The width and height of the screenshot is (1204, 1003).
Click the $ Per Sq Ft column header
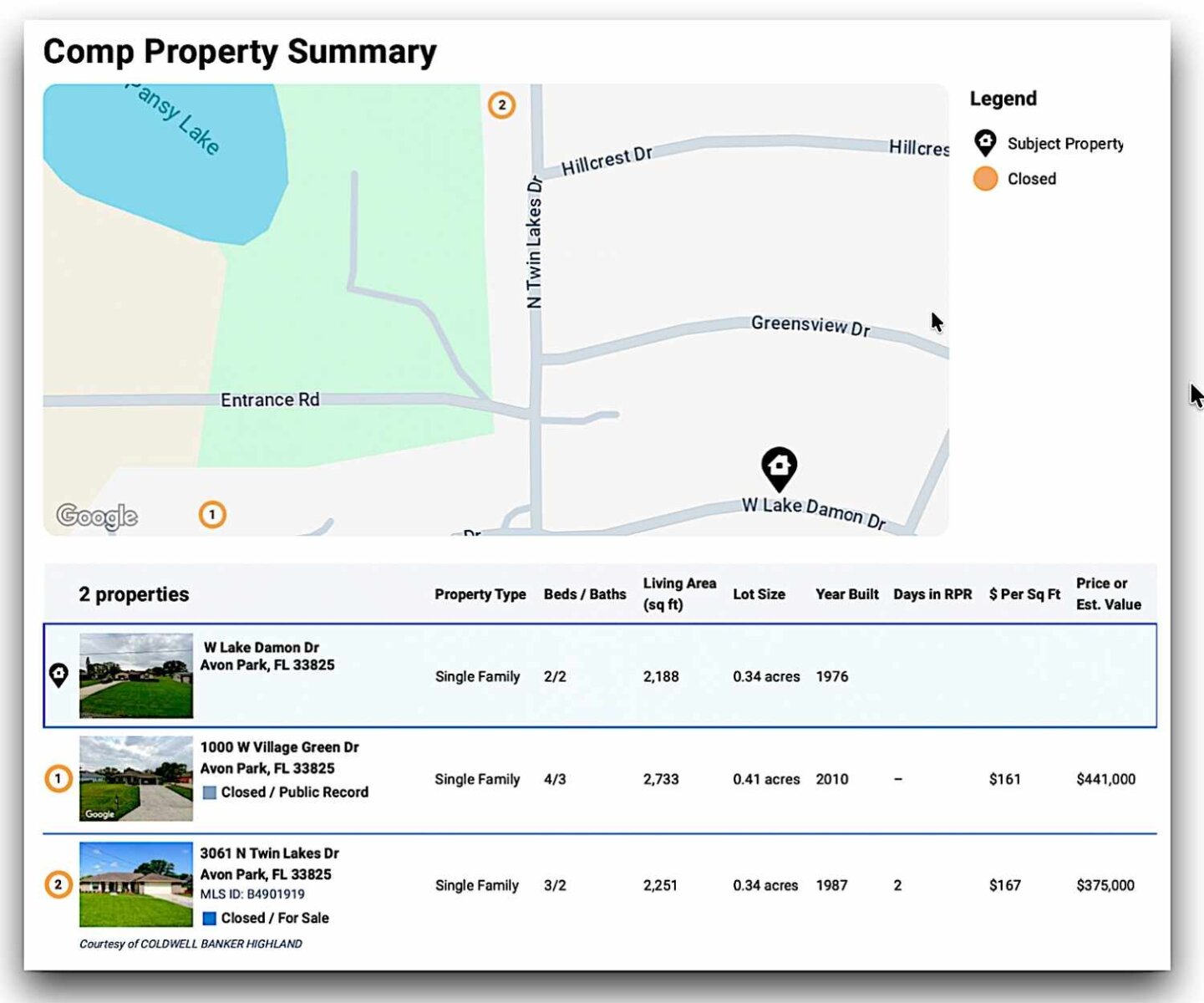point(1024,594)
